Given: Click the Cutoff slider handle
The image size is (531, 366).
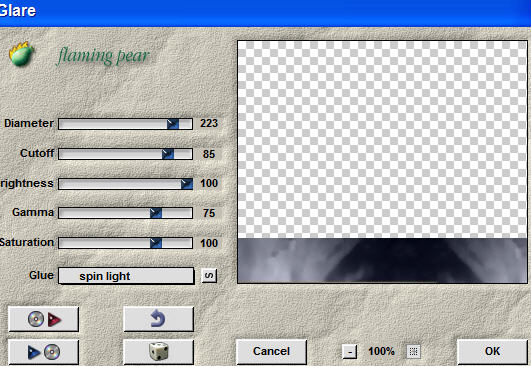Looking at the screenshot, I should pyautogui.click(x=168, y=154).
